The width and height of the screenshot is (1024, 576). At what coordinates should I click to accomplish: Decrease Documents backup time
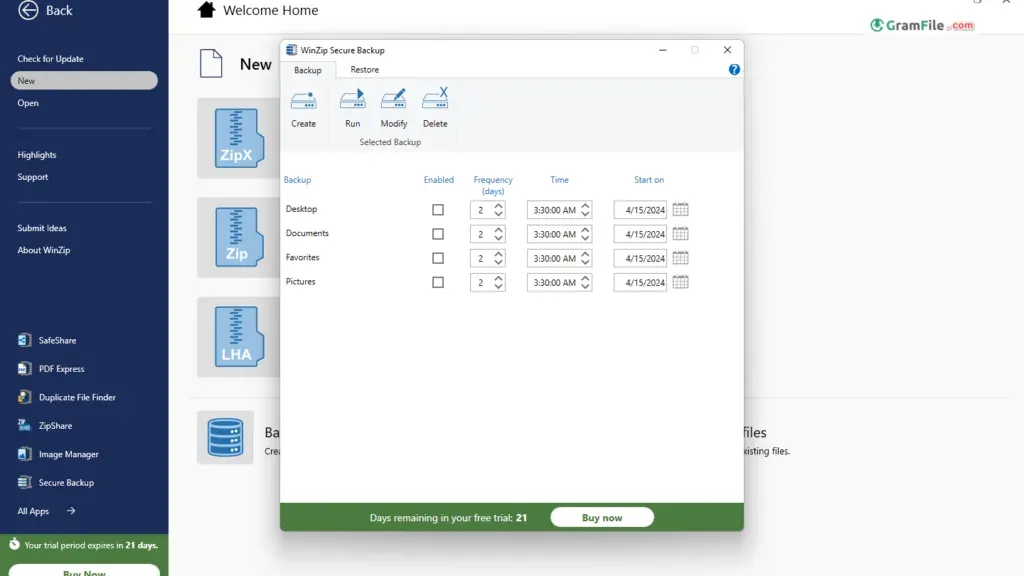585,238
